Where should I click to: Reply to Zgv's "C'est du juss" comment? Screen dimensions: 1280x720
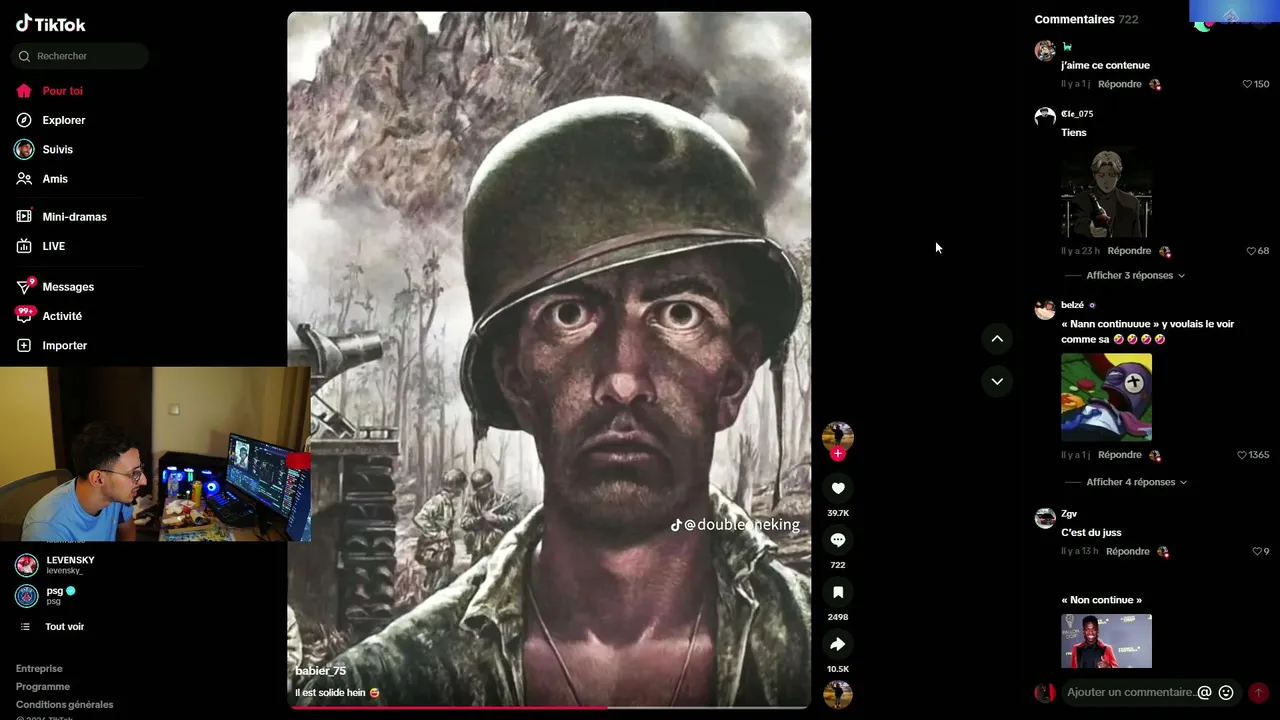tap(1128, 551)
